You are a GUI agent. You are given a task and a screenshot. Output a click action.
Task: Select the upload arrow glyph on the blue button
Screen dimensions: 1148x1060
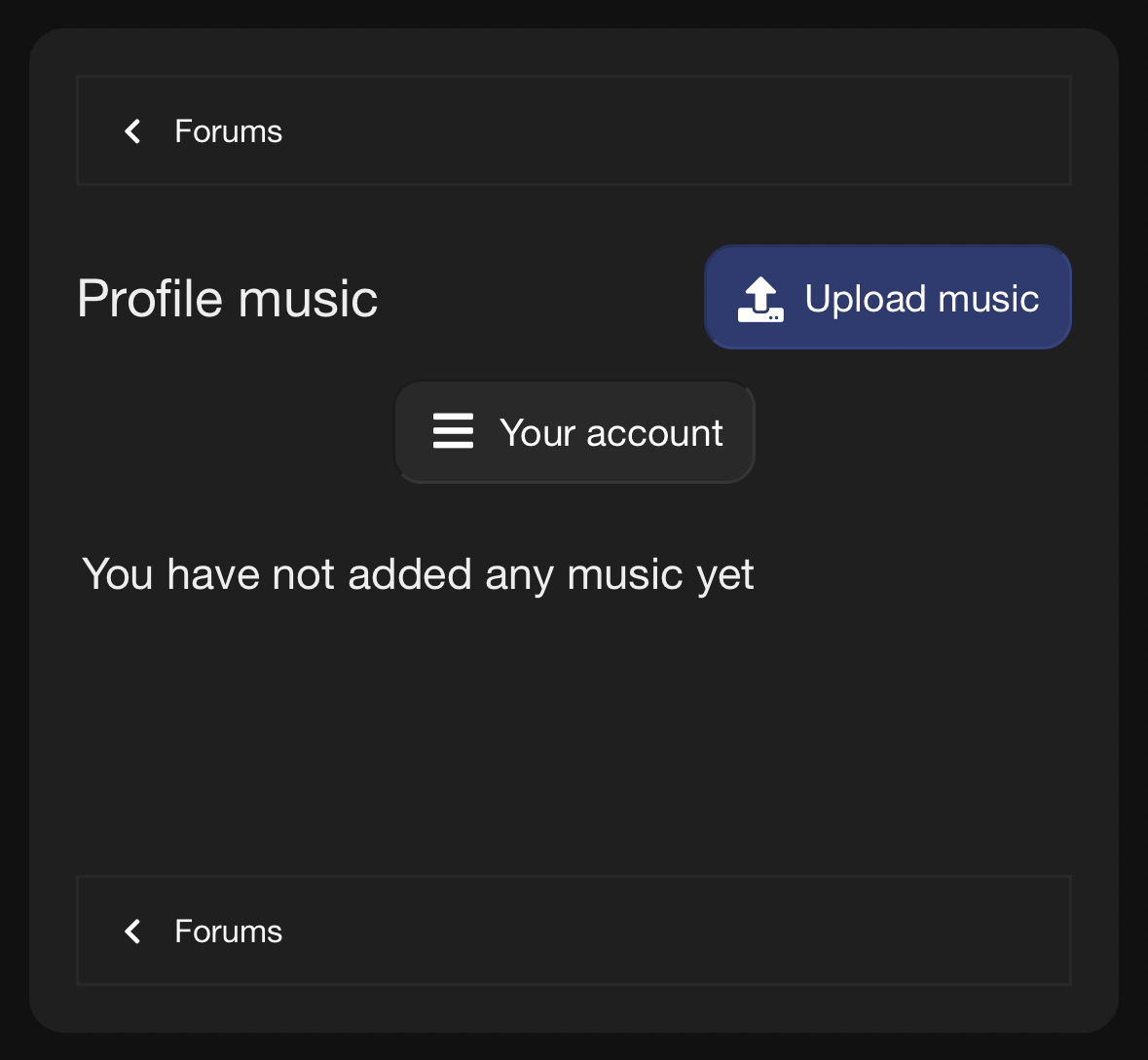coord(763,297)
